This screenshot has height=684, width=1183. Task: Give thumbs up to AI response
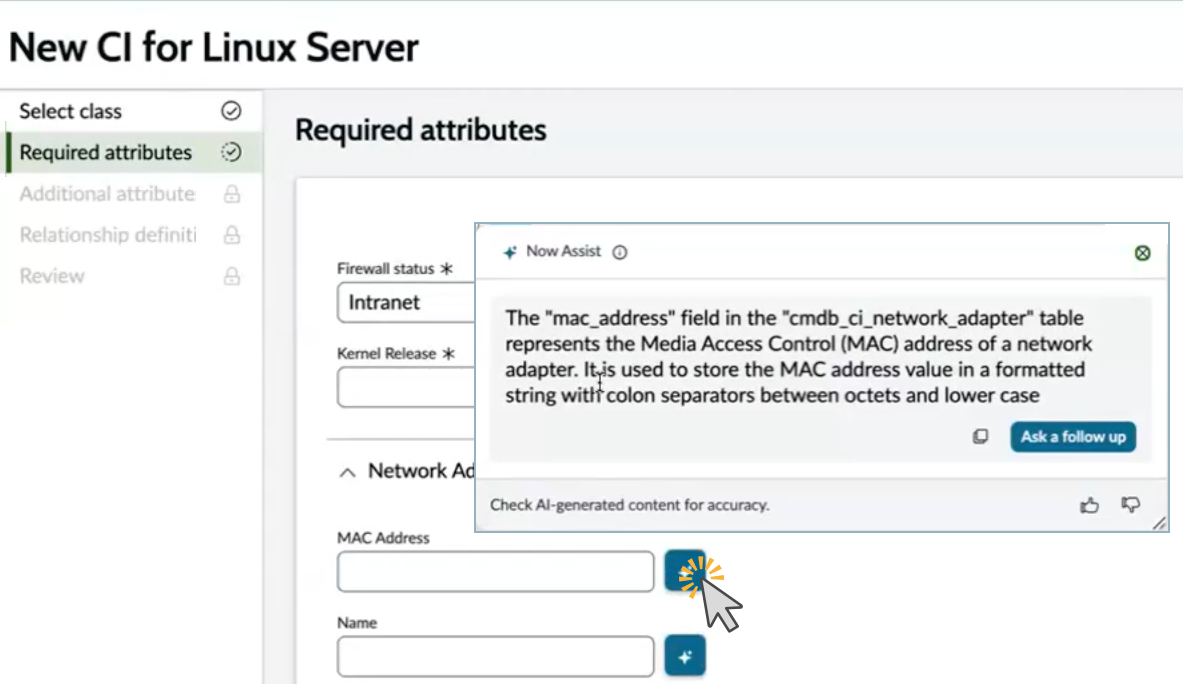[x=1089, y=505]
